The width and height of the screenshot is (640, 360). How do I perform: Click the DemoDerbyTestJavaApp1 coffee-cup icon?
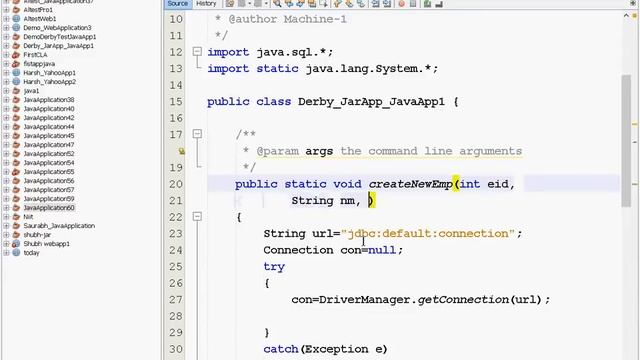16,37
